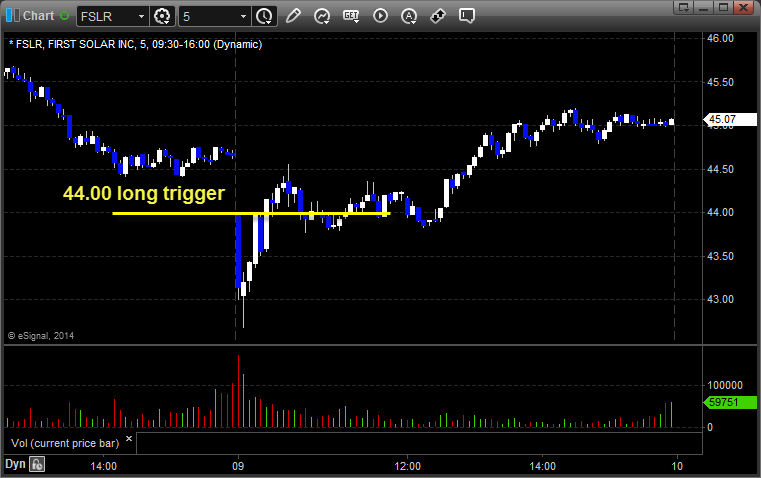The width and height of the screenshot is (761, 478).
Task: Click the Vol (current price bar) label
Action: 65,443
